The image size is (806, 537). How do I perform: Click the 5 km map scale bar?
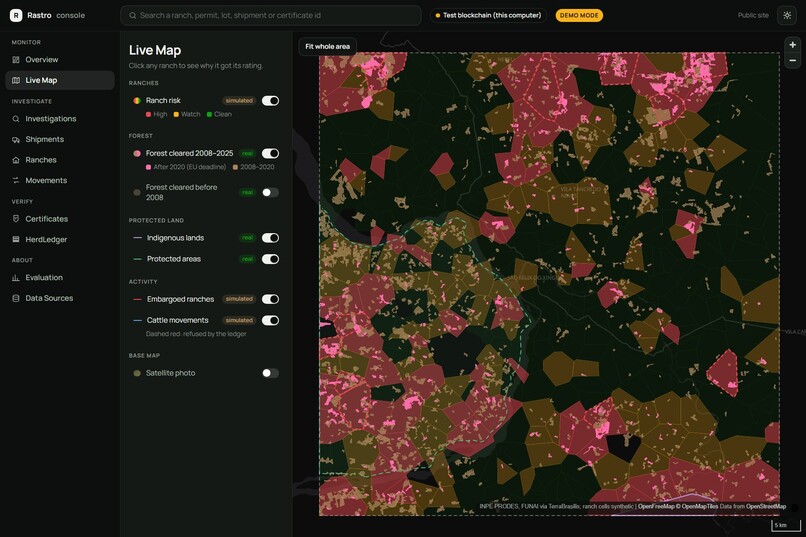click(786, 525)
